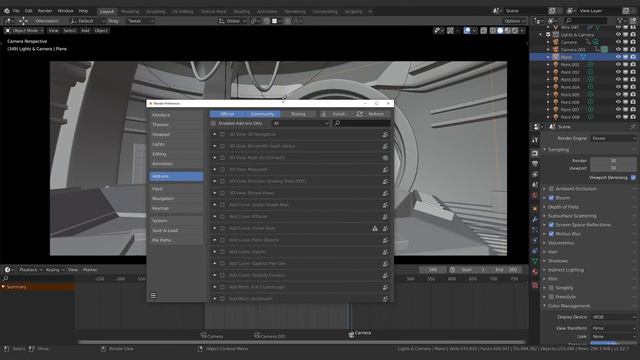Toggle the Bloom checkbox
The height and width of the screenshot is (360, 640).
pyautogui.click(x=551, y=198)
